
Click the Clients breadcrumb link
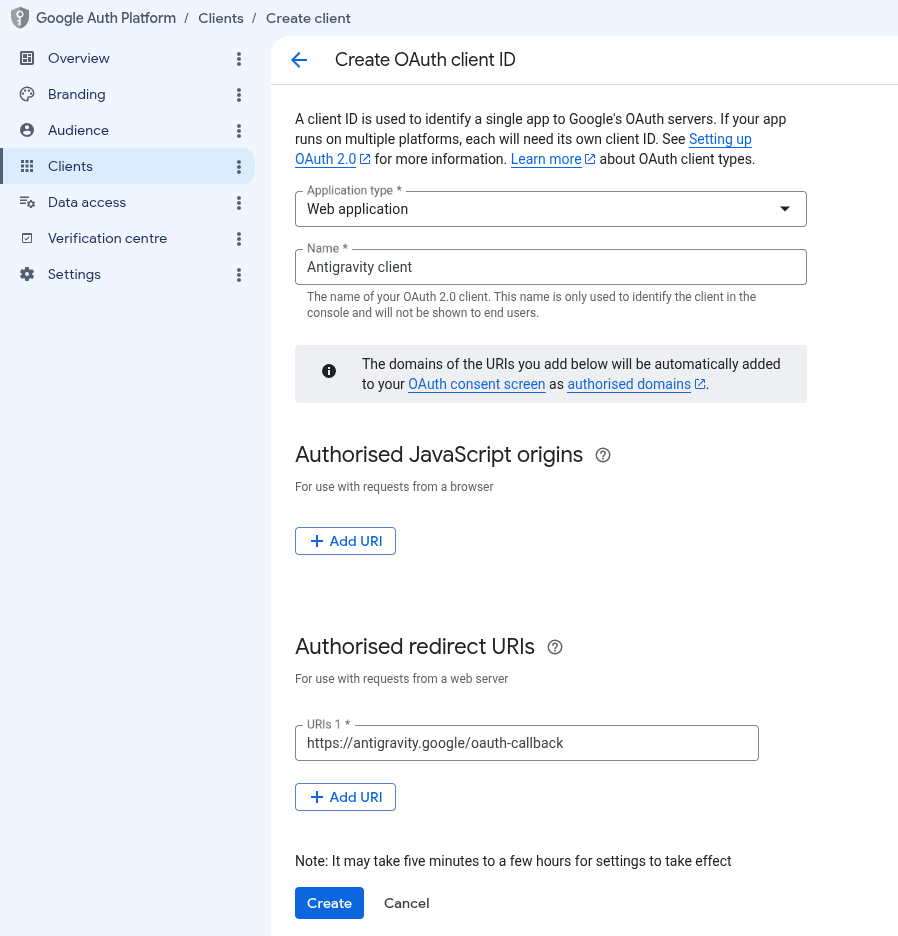221,19
